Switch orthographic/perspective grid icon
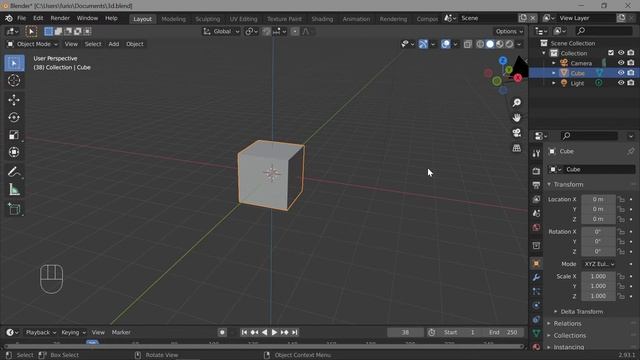The width and height of the screenshot is (640, 360). click(517, 148)
